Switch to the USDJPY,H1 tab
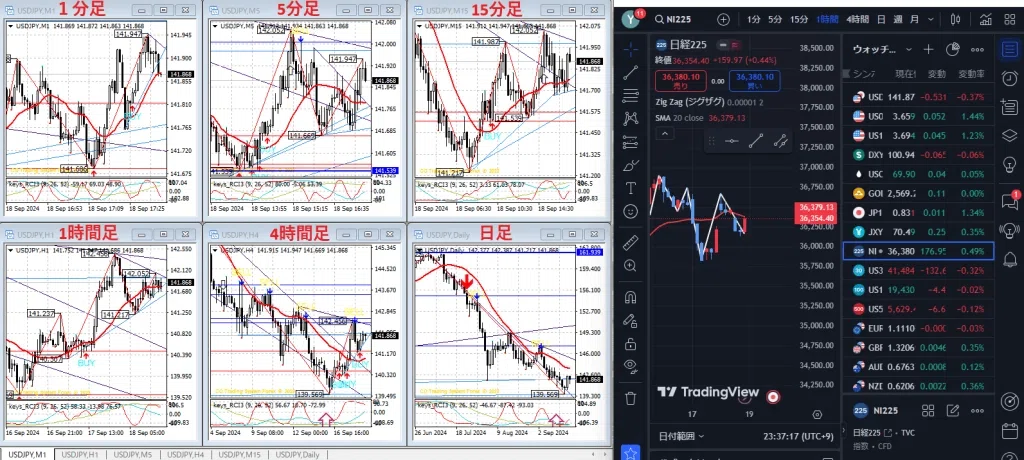The image size is (1024, 460). coord(80,454)
